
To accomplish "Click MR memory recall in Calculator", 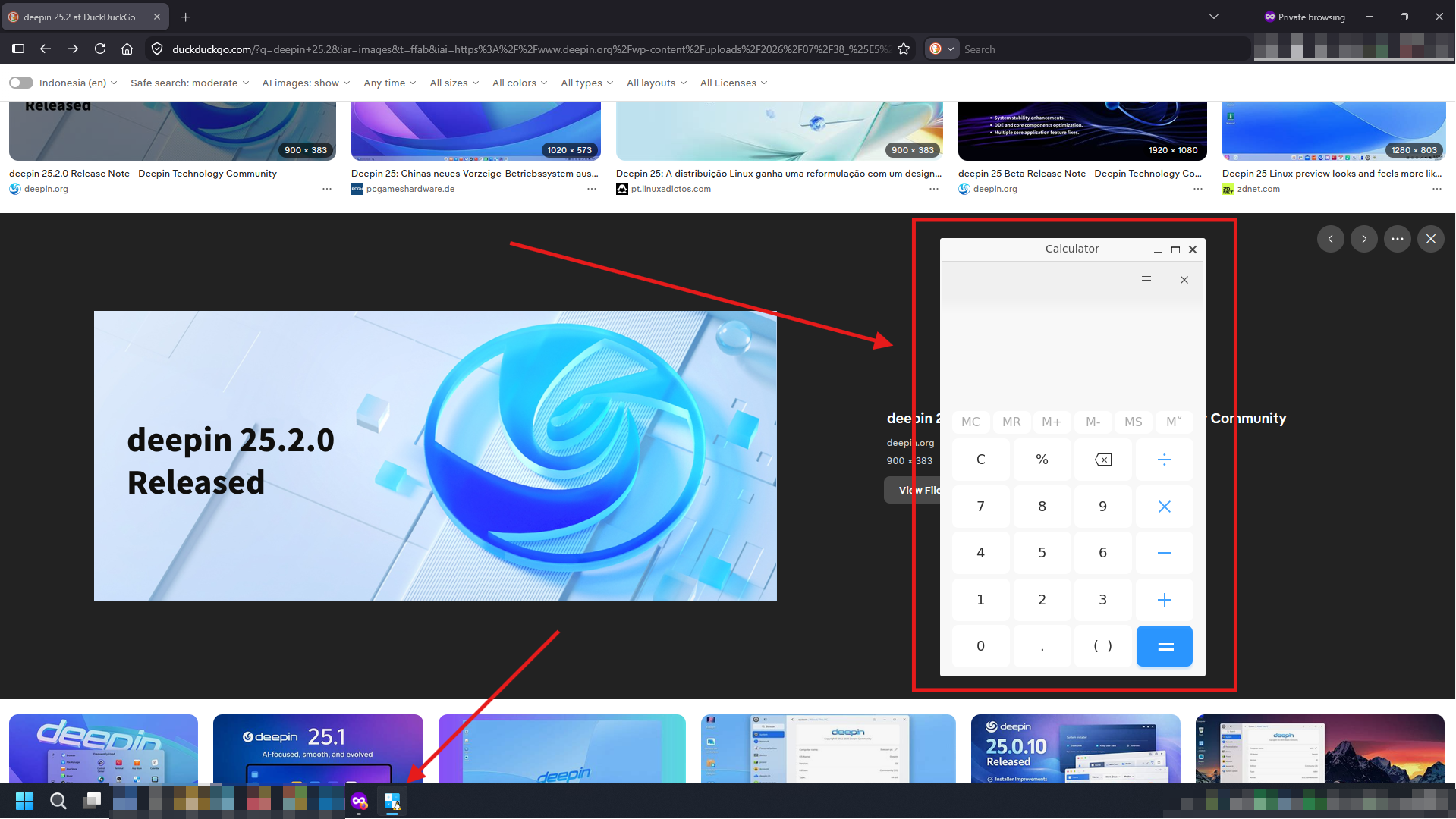I will point(1011,422).
